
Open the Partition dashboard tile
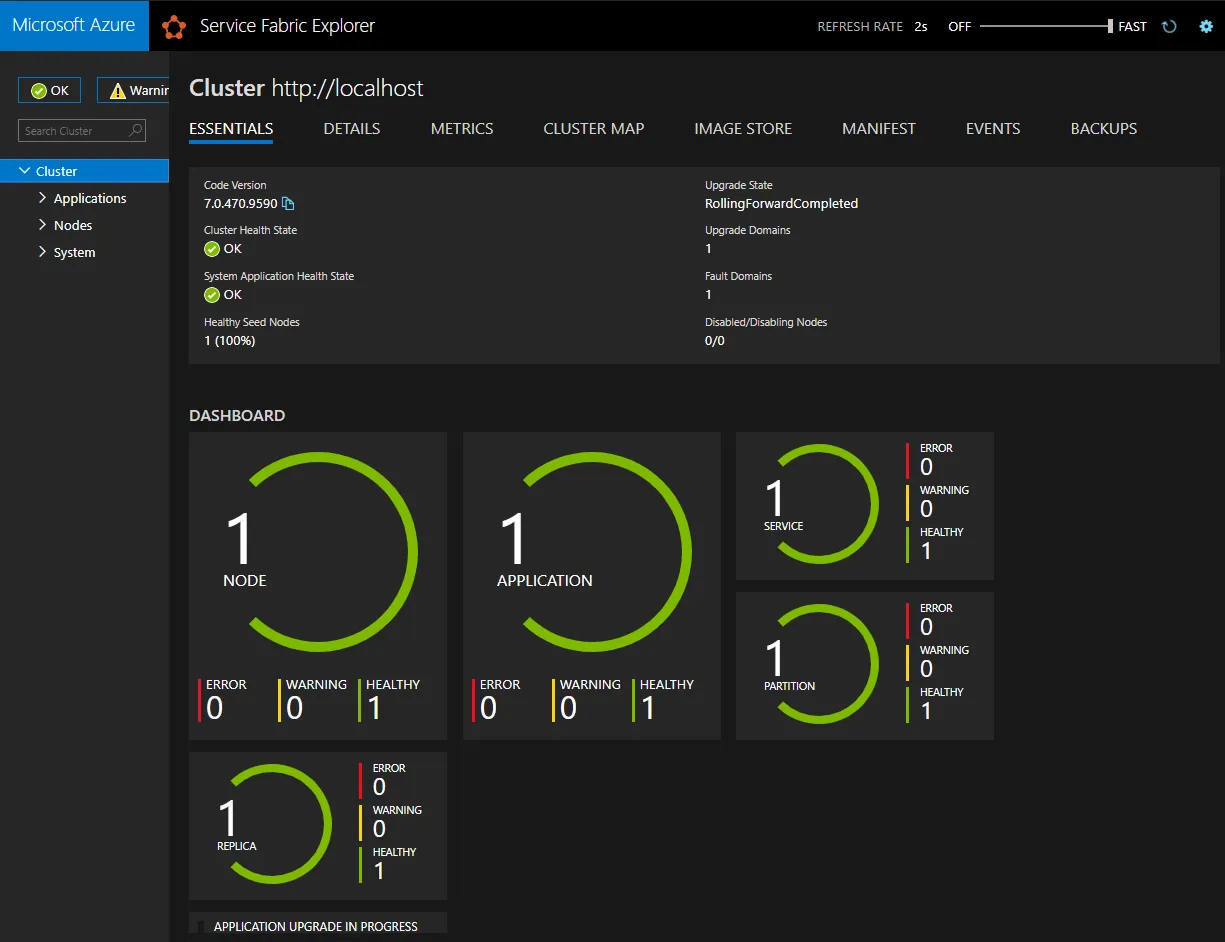[865, 666]
